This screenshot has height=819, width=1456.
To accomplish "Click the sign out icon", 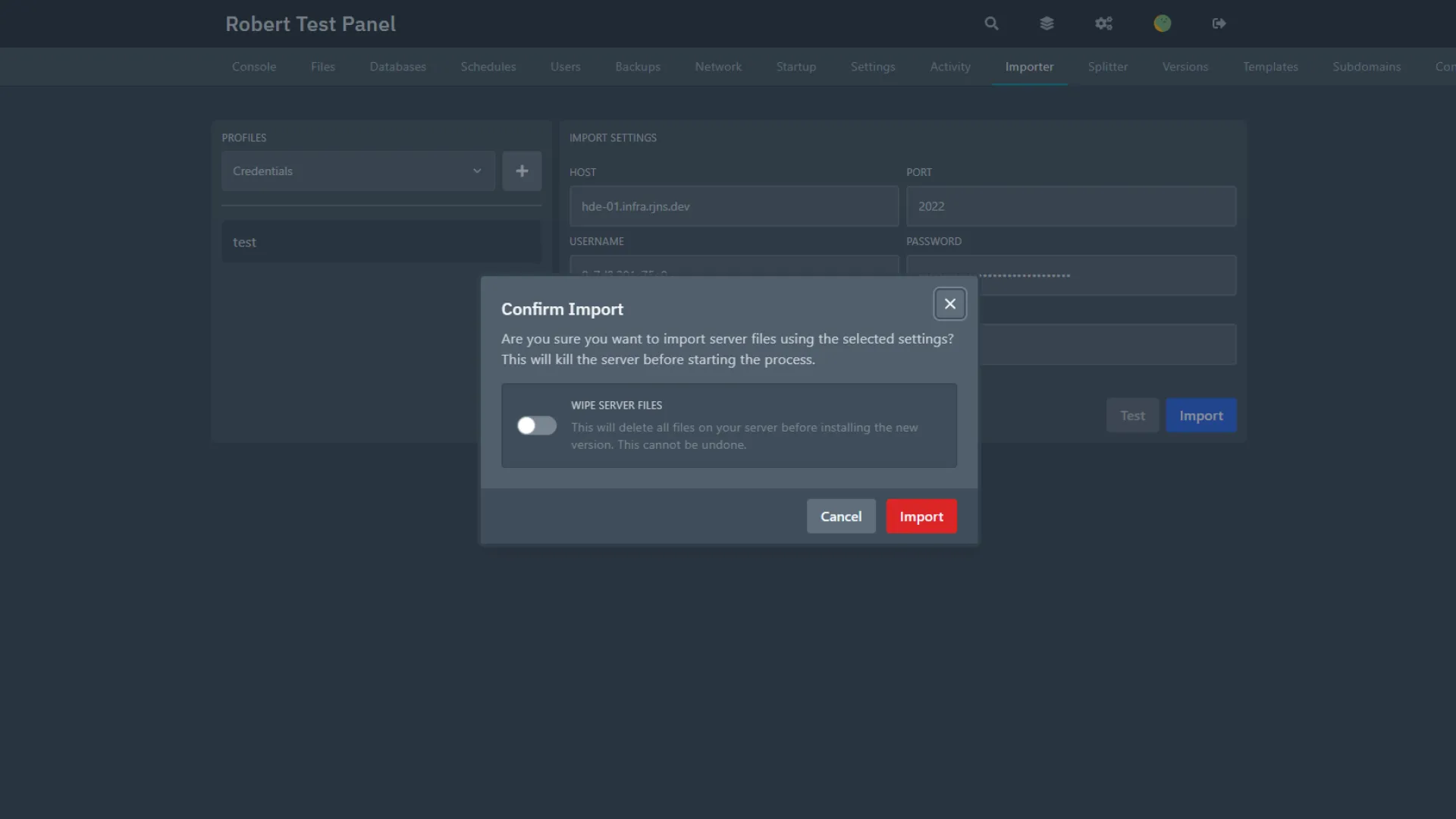I will (x=1219, y=24).
